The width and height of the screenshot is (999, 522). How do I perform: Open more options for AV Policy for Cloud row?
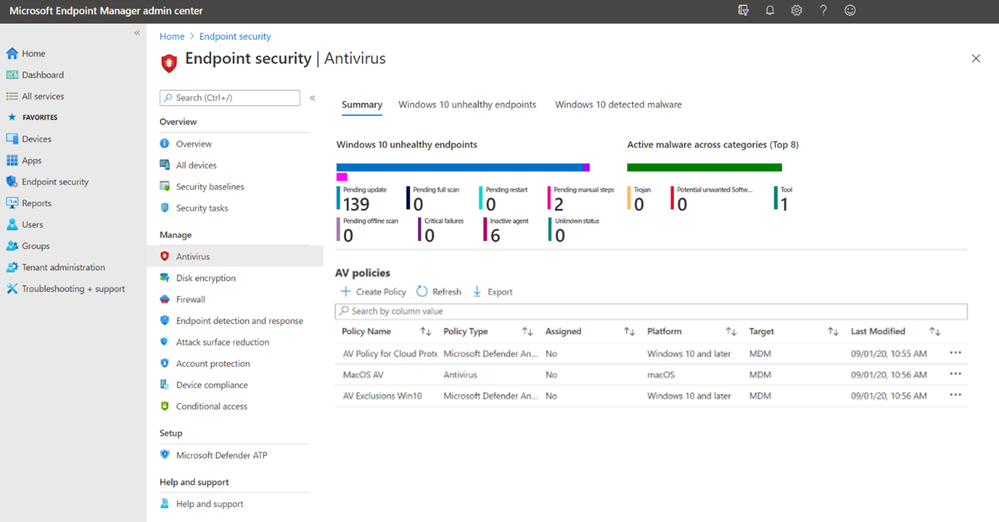point(955,353)
